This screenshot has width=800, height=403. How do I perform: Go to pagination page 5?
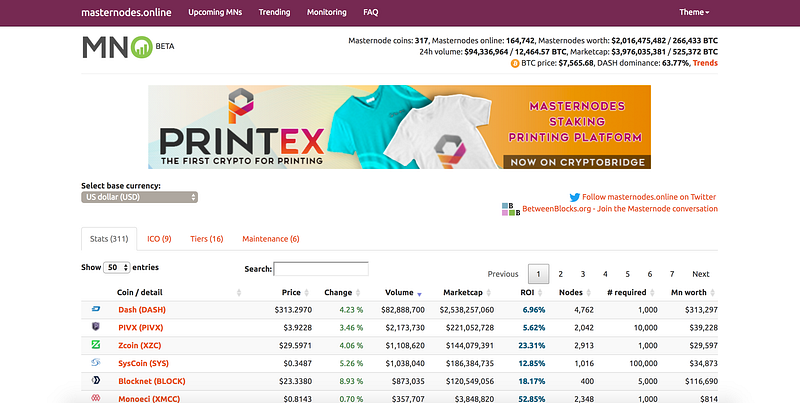click(628, 274)
